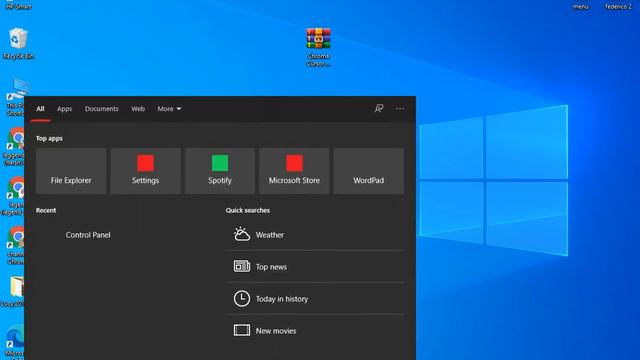The width and height of the screenshot is (640, 360).
Task: Click the Top news newspaper icon
Action: point(242,266)
